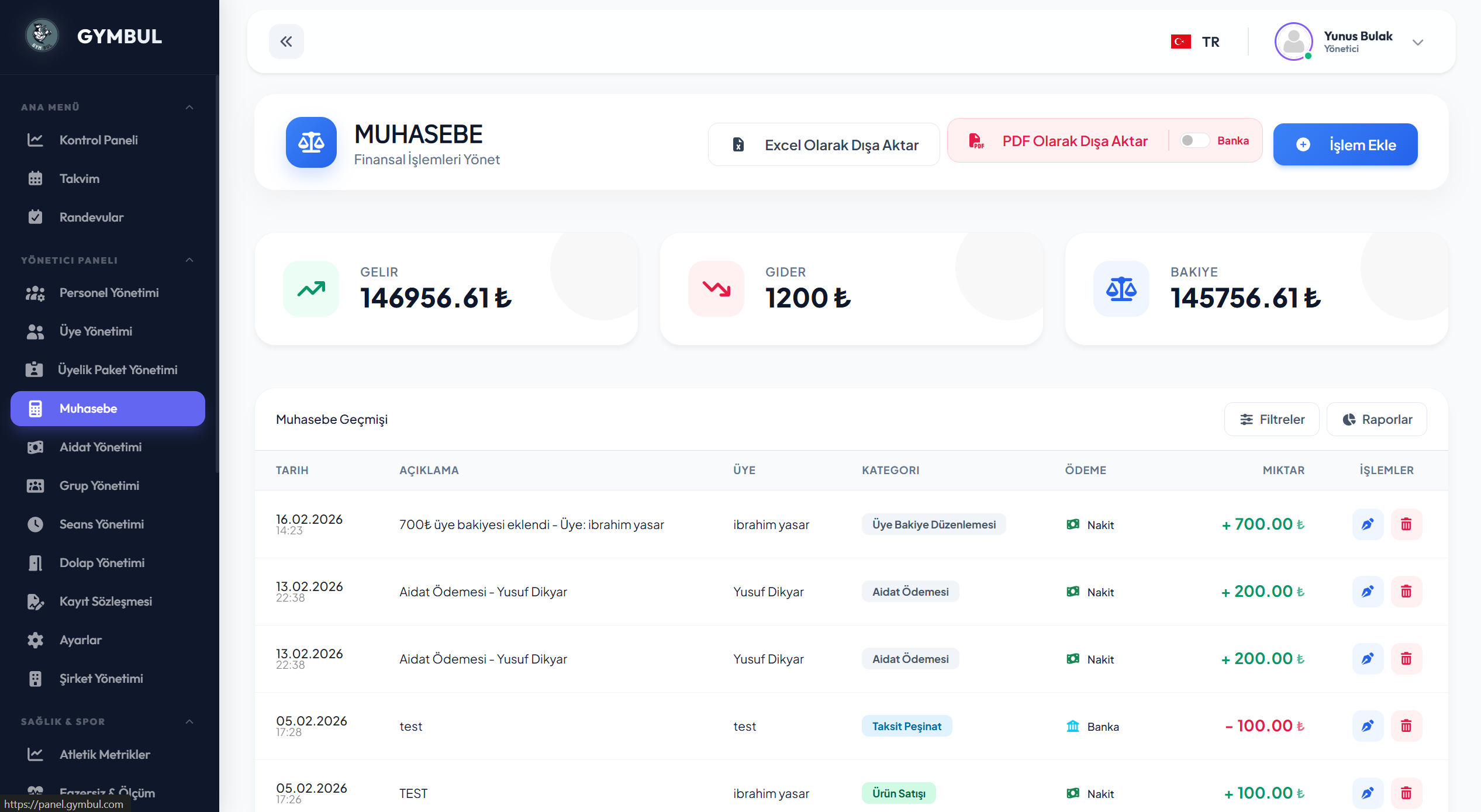Image resolution: width=1481 pixels, height=812 pixels.
Task: Edit first 13.02.2026 Aidat Ödemesi entry
Action: 1368,592
